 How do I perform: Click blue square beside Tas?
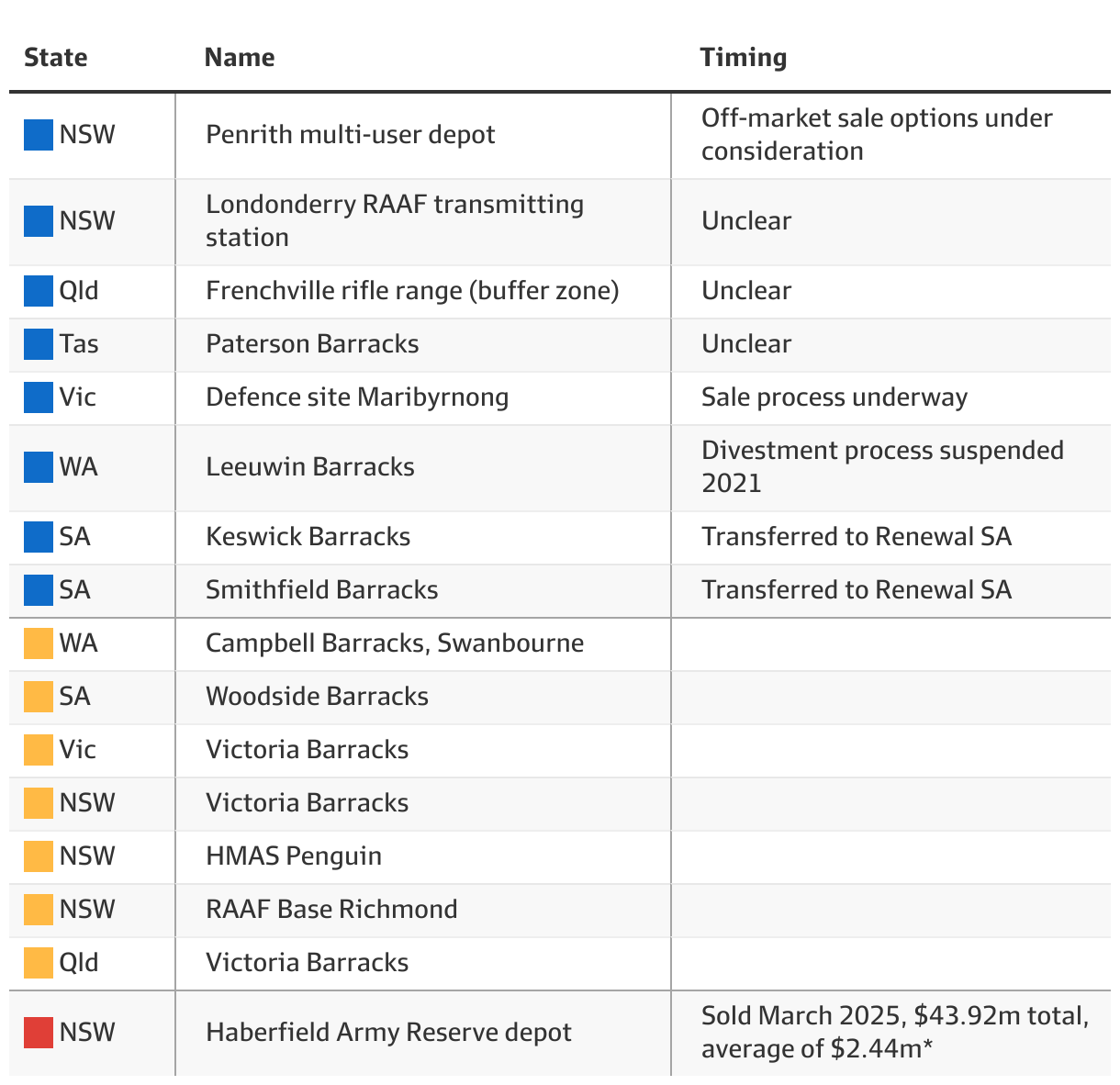[x=39, y=344]
